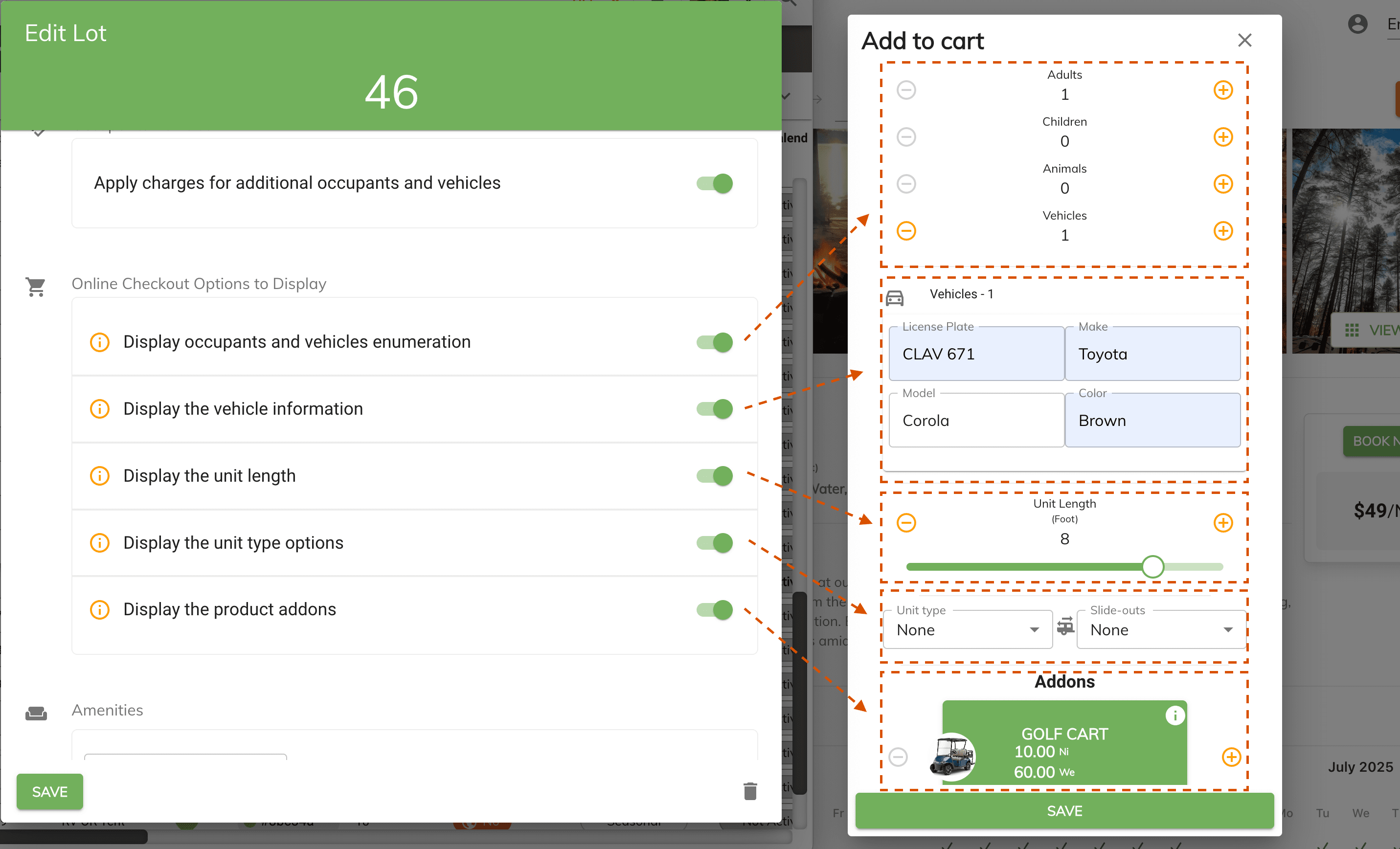Click the lot number 46 title
Image resolution: width=1400 pixels, height=849 pixels.
tap(391, 92)
